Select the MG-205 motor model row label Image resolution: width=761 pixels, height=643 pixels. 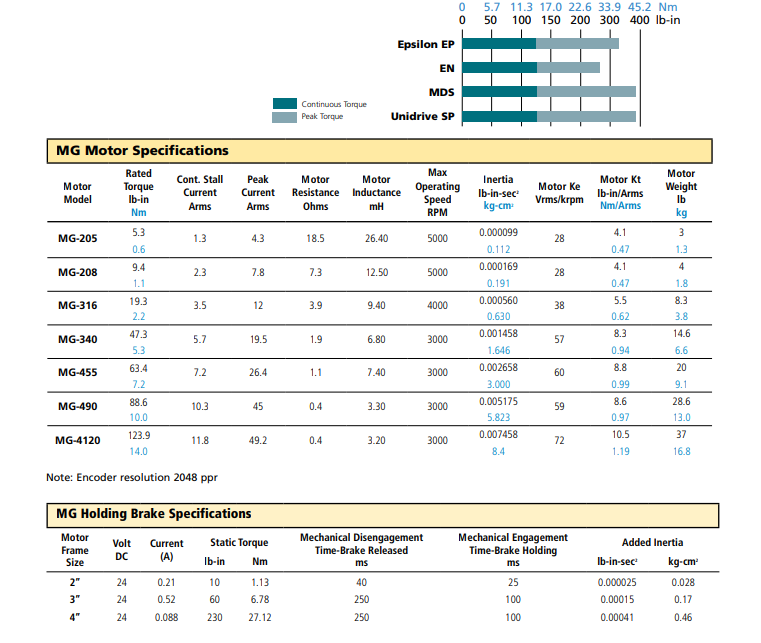(77, 240)
